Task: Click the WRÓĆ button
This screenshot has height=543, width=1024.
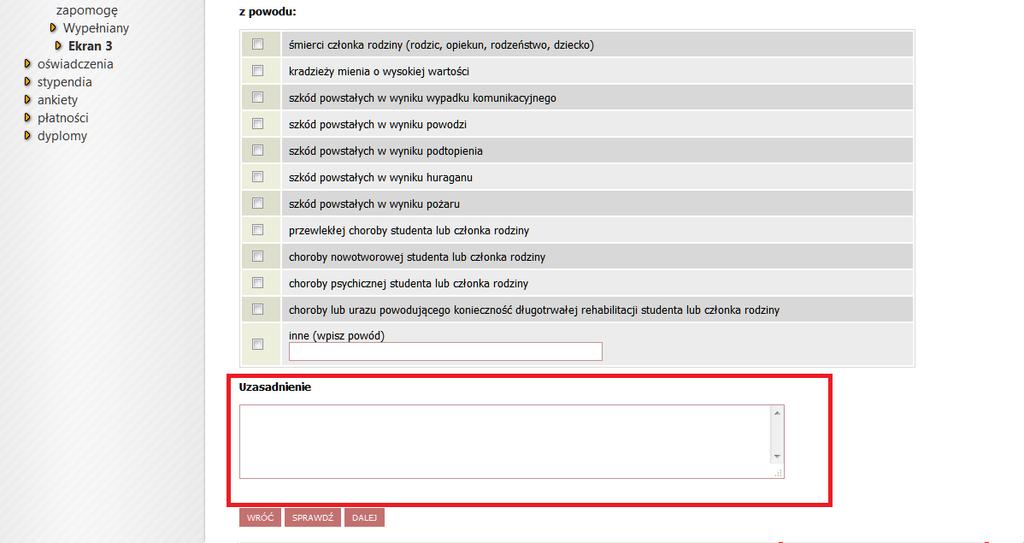Action: 260,518
